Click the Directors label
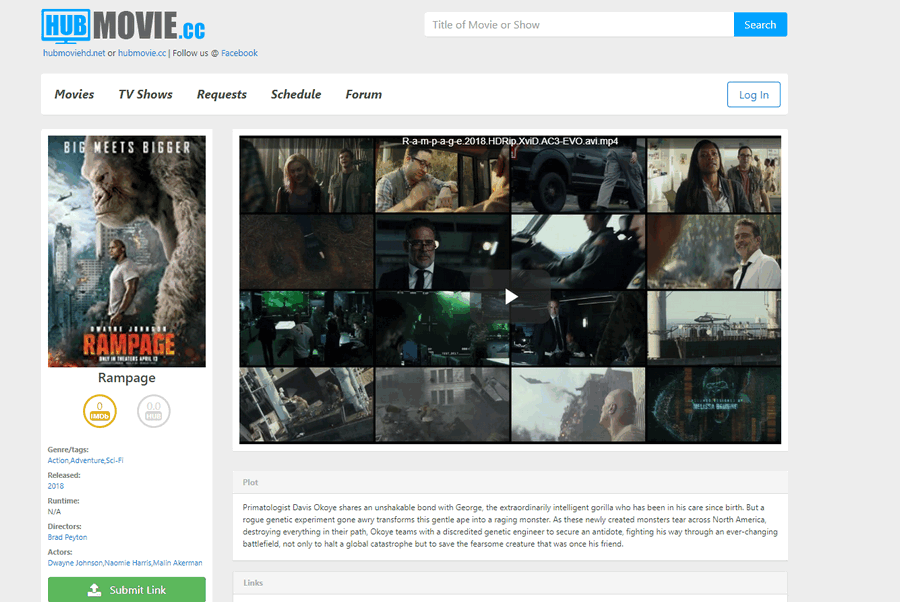Viewport: 900px width, 602px height. (x=64, y=526)
